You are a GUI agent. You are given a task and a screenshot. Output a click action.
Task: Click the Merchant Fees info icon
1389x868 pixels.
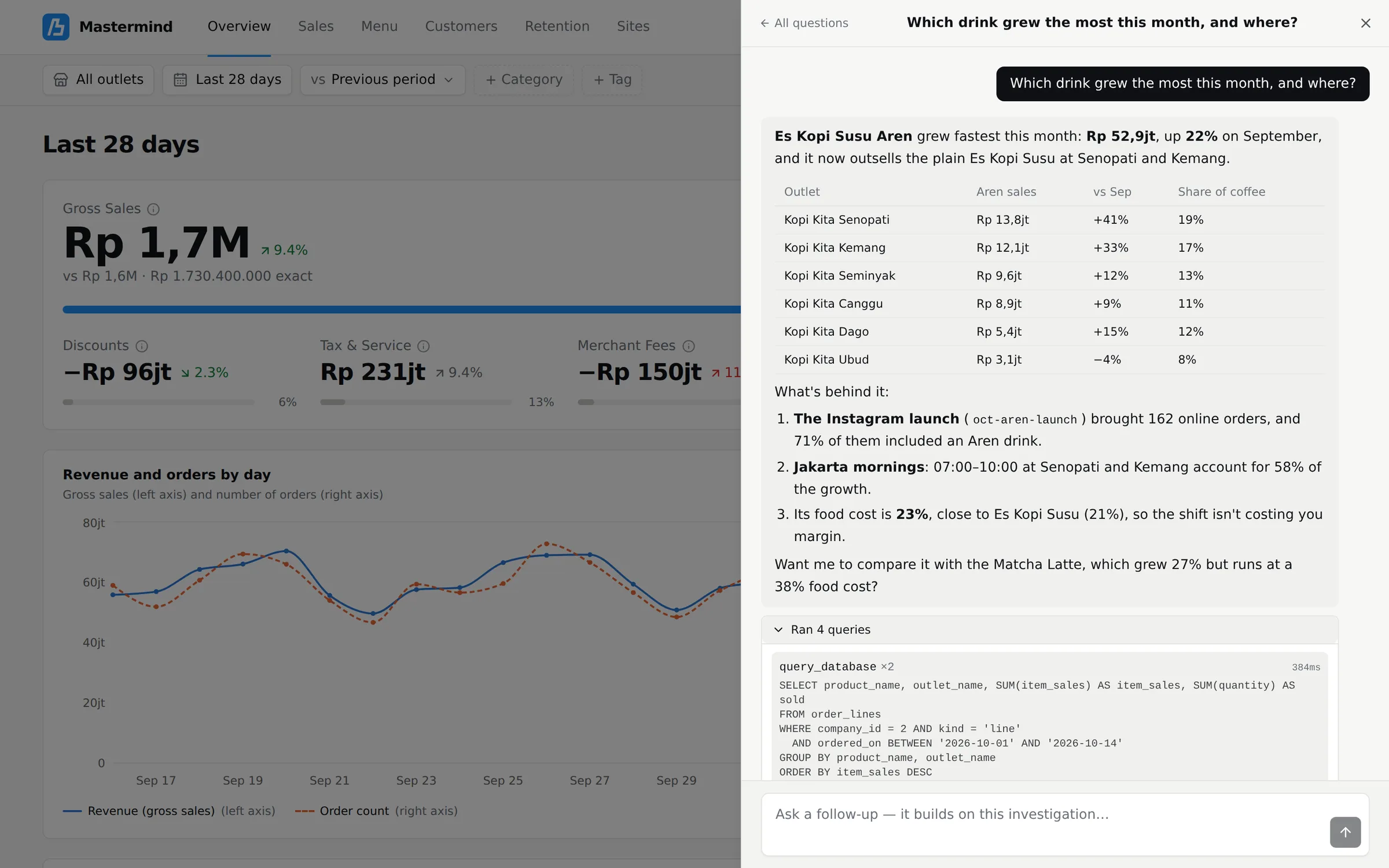[688, 346]
